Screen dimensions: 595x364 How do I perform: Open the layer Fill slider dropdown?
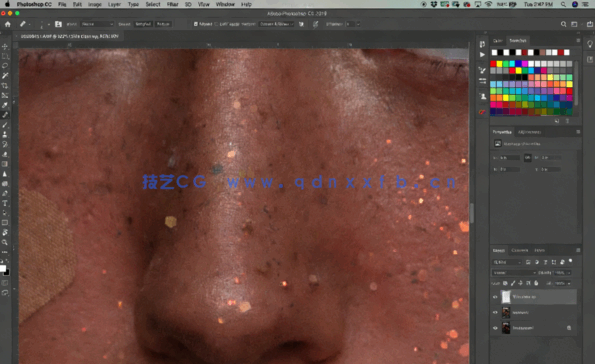coord(569,283)
